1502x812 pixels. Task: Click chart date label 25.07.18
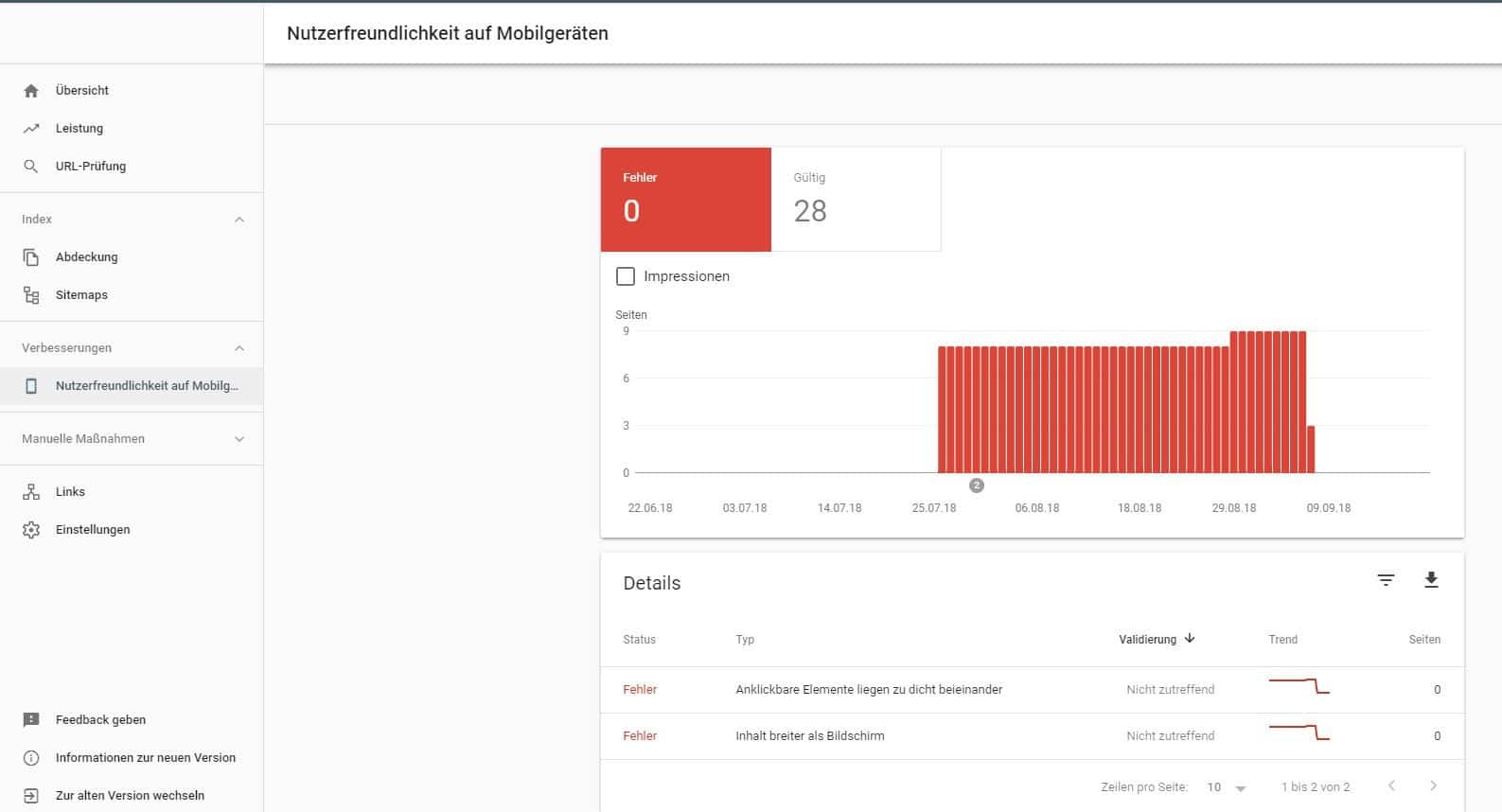[934, 508]
